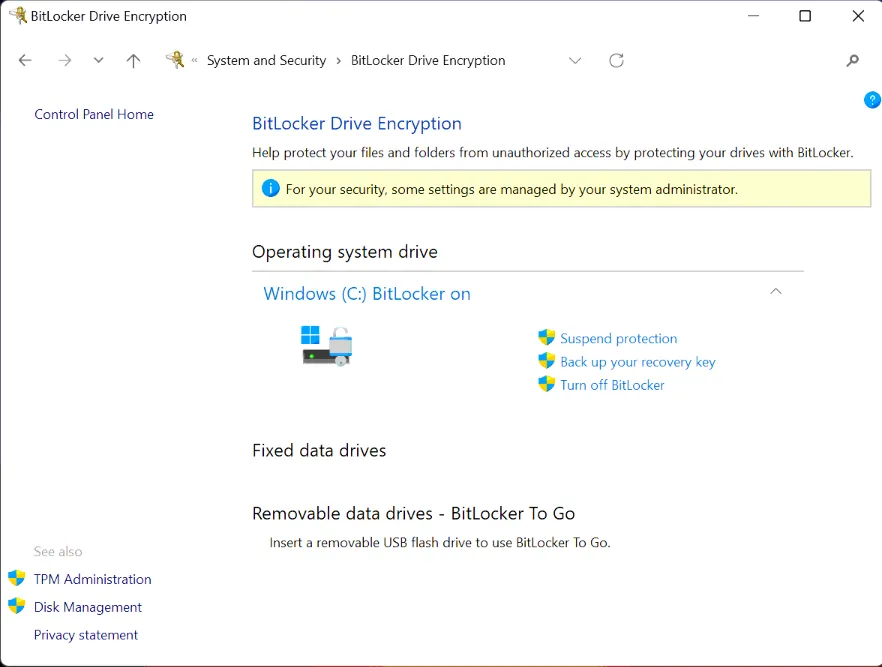
Task: Click the 'Help protect your files' description
Action: (553, 153)
